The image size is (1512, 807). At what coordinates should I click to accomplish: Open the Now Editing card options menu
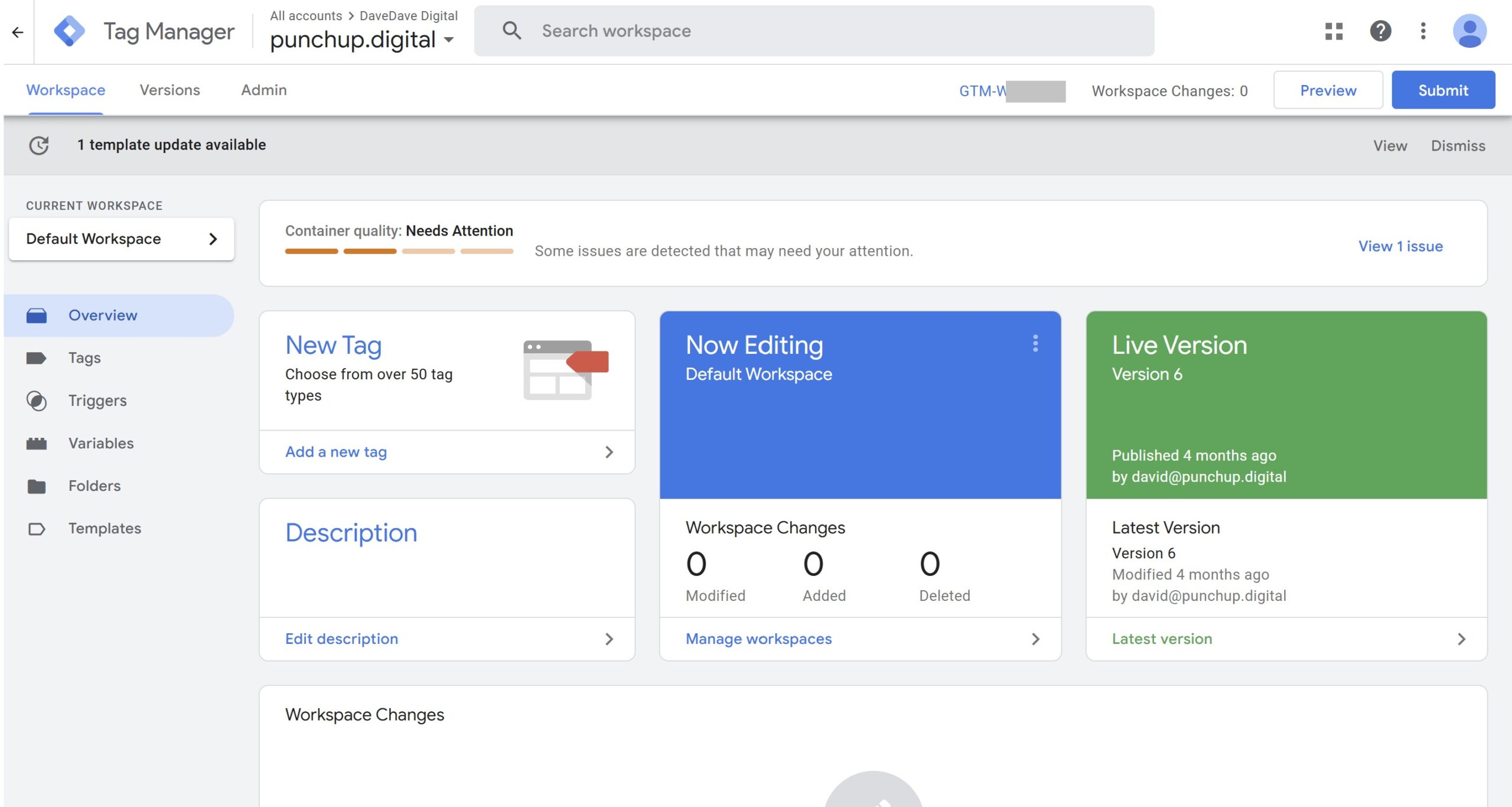pyautogui.click(x=1035, y=344)
